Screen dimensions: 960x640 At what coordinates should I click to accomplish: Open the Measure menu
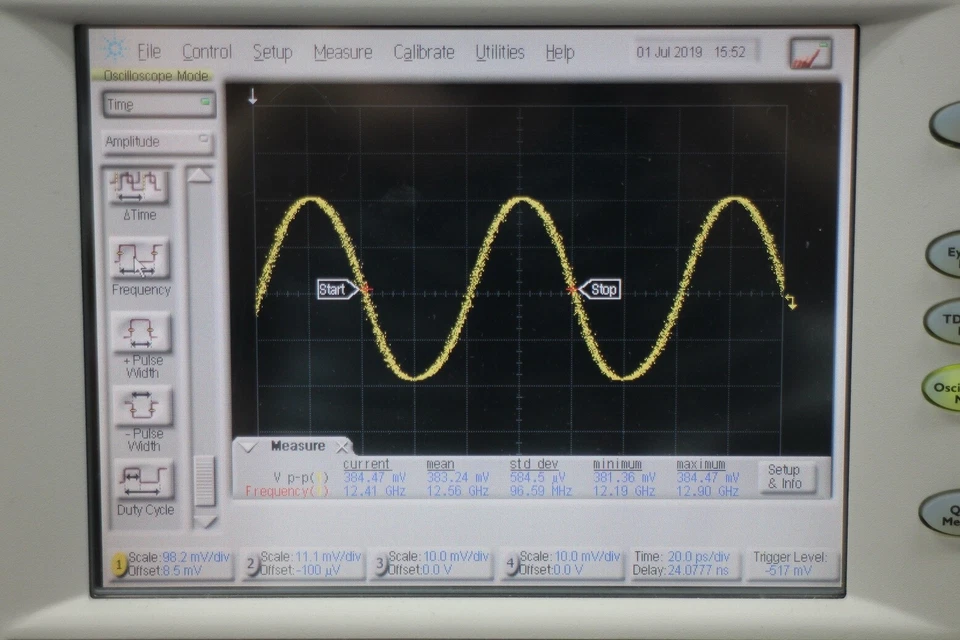[x=343, y=51]
